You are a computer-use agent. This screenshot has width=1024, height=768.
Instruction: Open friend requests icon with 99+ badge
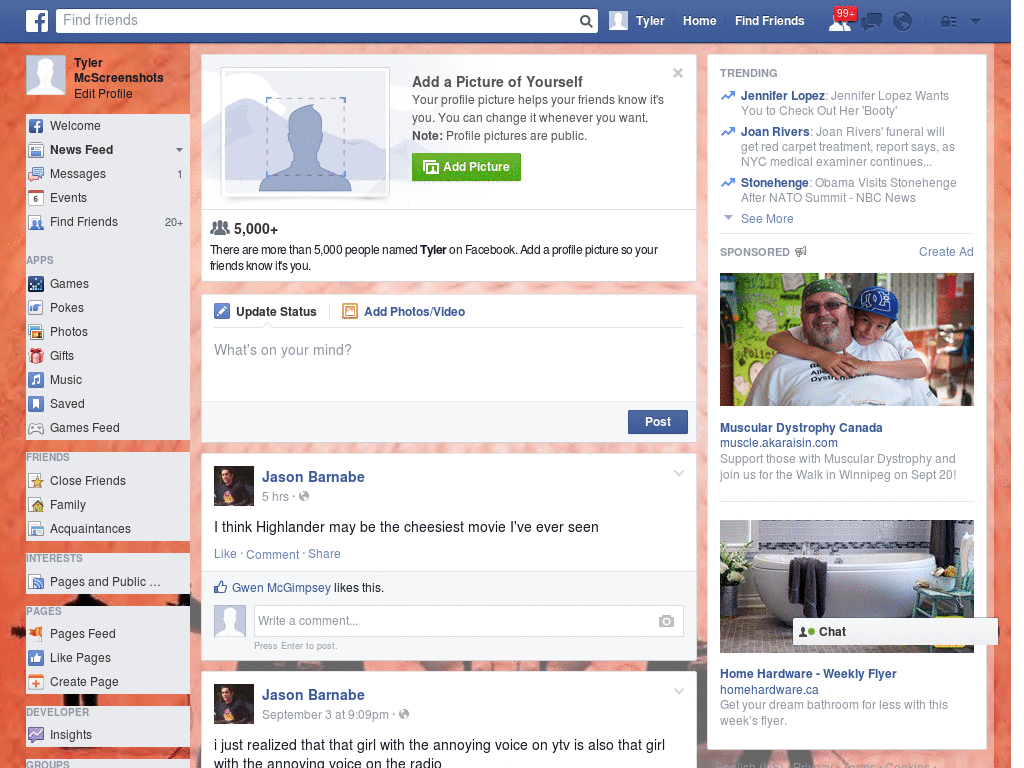coord(841,21)
